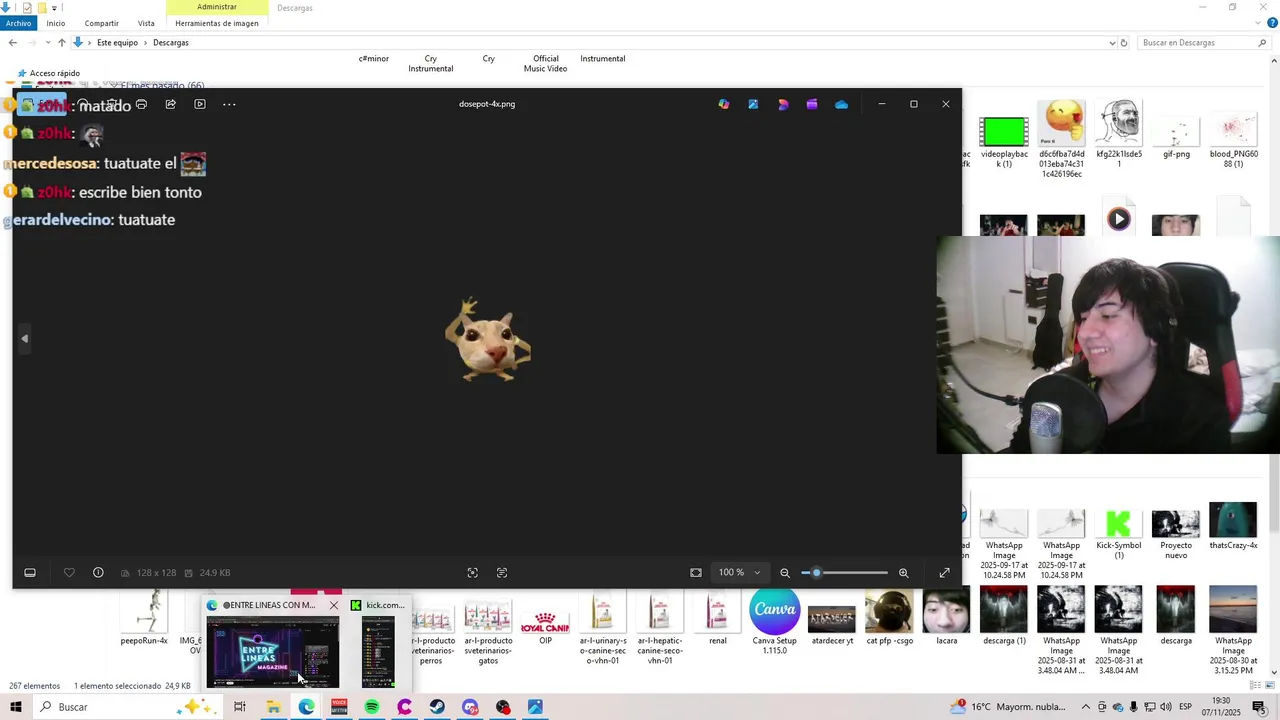Select the videoplayback (1) green file
The height and width of the screenshot is (720, 1280).
1004,140
